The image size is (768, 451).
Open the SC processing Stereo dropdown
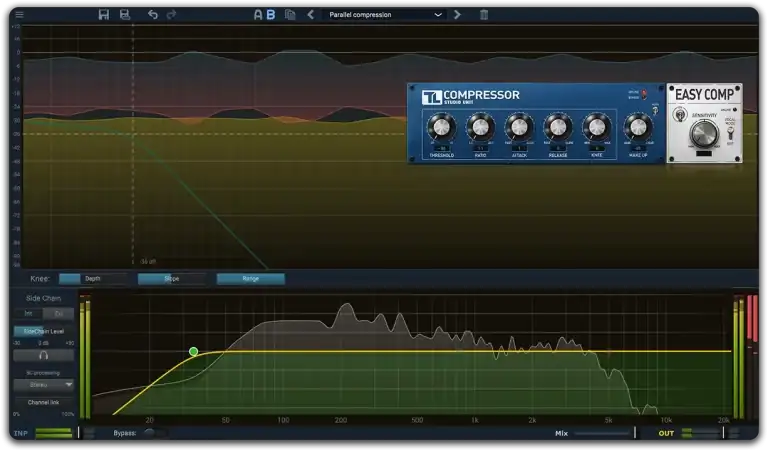[x=44, y=385]
